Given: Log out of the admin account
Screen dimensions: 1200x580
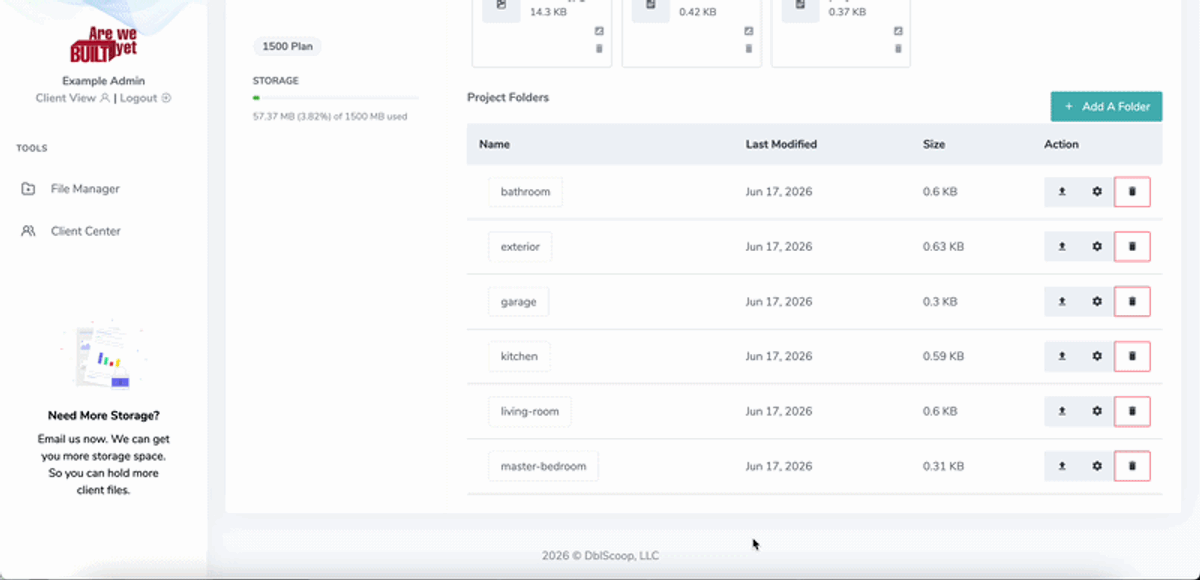Looking at the screenshot, I should tap(145, 98).
